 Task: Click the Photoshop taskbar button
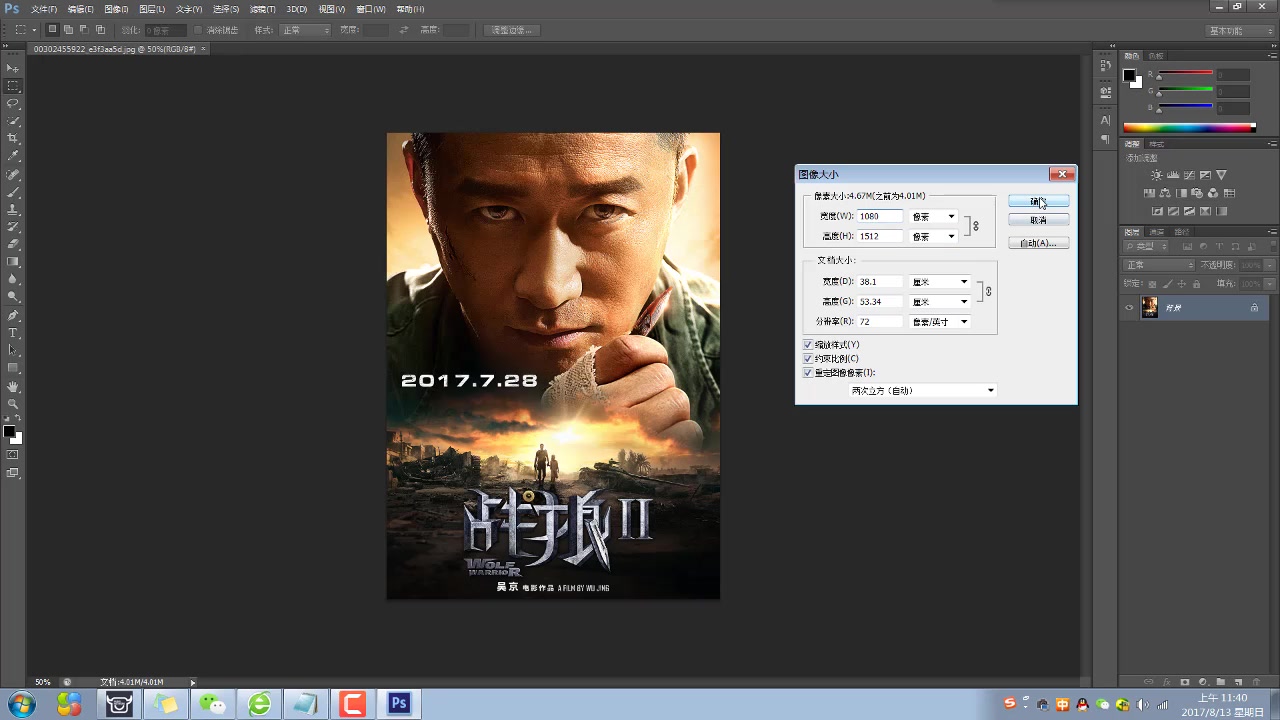pos(399,704)
